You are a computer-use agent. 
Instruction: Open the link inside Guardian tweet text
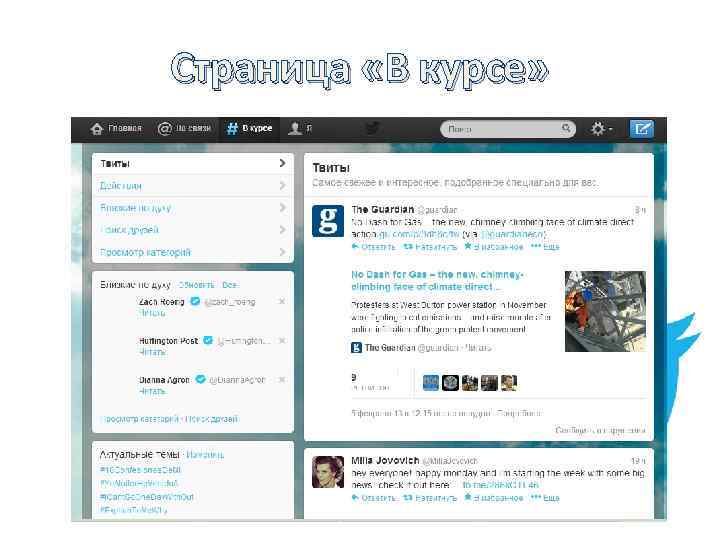click(418, 234)
